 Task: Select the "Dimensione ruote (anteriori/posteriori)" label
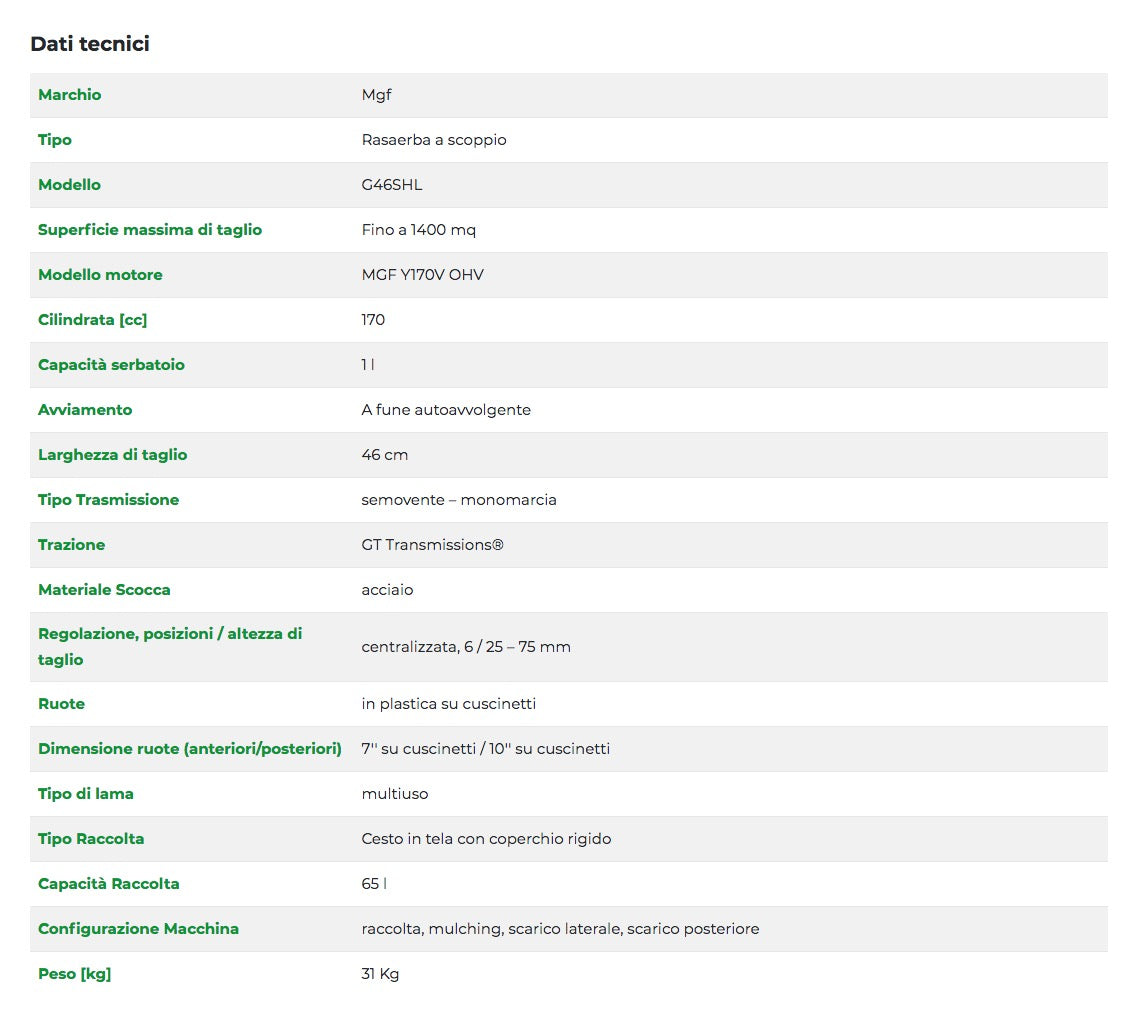(x=190, y=749)
